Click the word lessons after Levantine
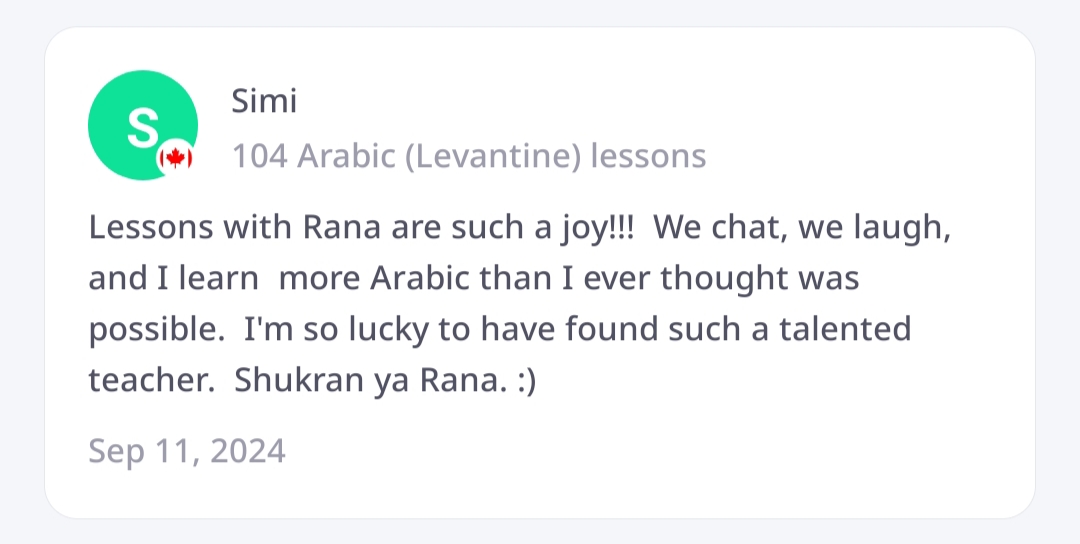The height and width of the screenshot is (544, 1080). (648, 157)
